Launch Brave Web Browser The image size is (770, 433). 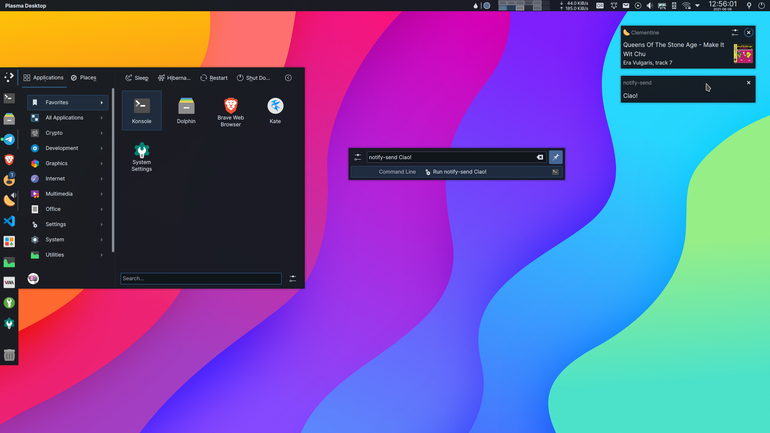231,111
